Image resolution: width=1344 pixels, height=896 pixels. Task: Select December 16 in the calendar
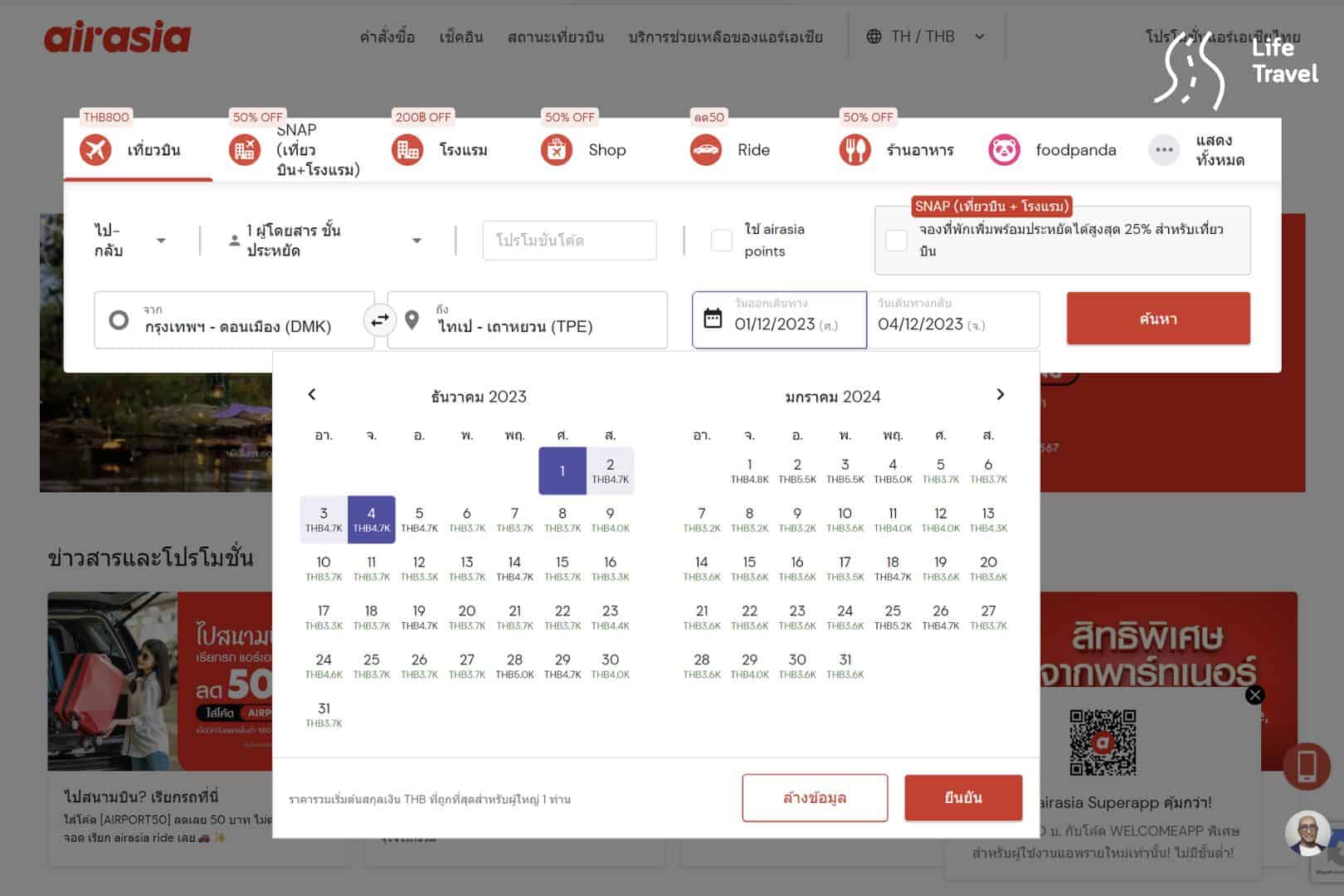pyautogui.click(x=611, y=568)
